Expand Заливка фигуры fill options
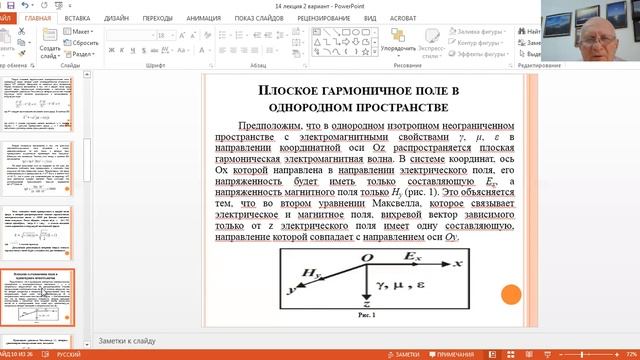 click(x=477, y=31)
